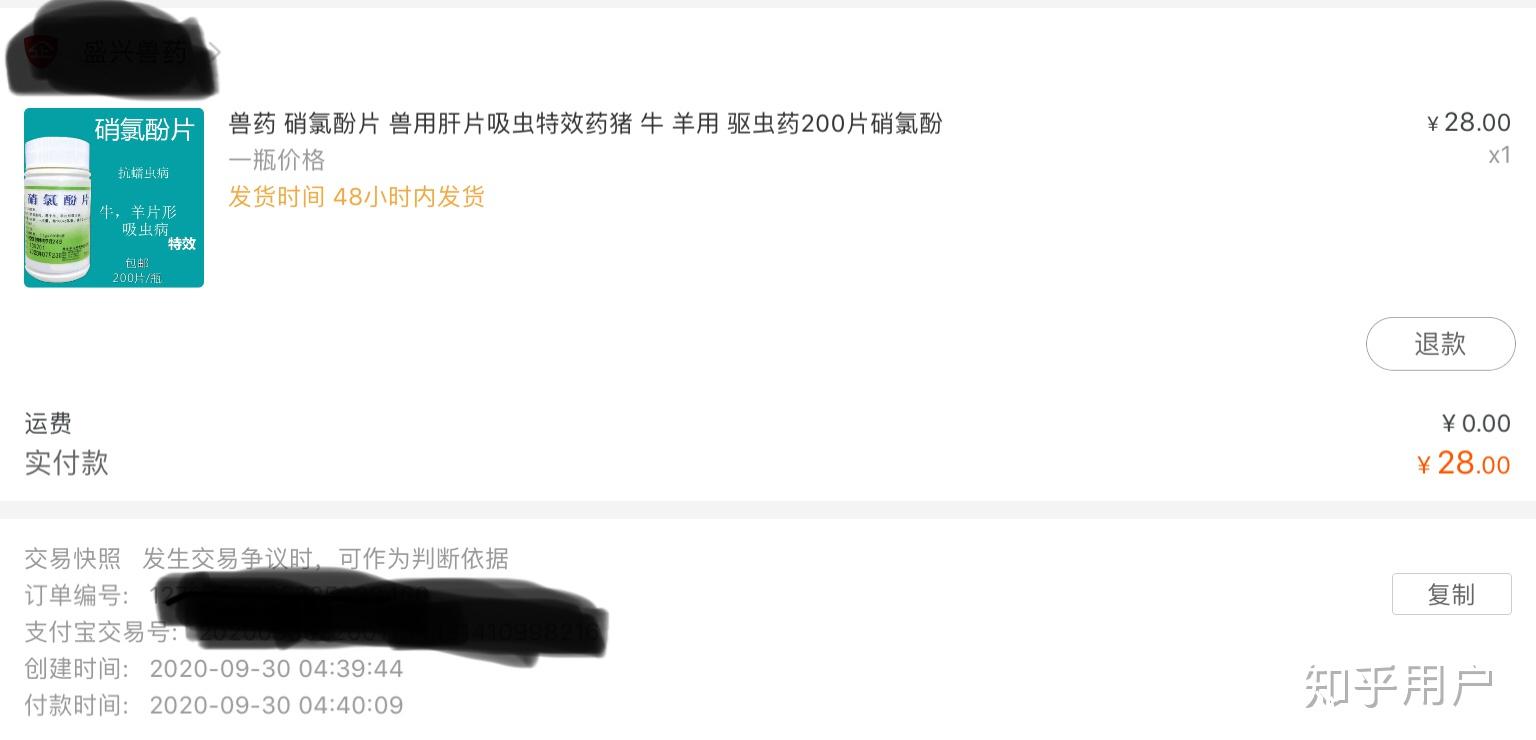Screen dimensions: 1536x740
Task: Open the 盛兴兽药 shop name
Action: coord(134,52)
